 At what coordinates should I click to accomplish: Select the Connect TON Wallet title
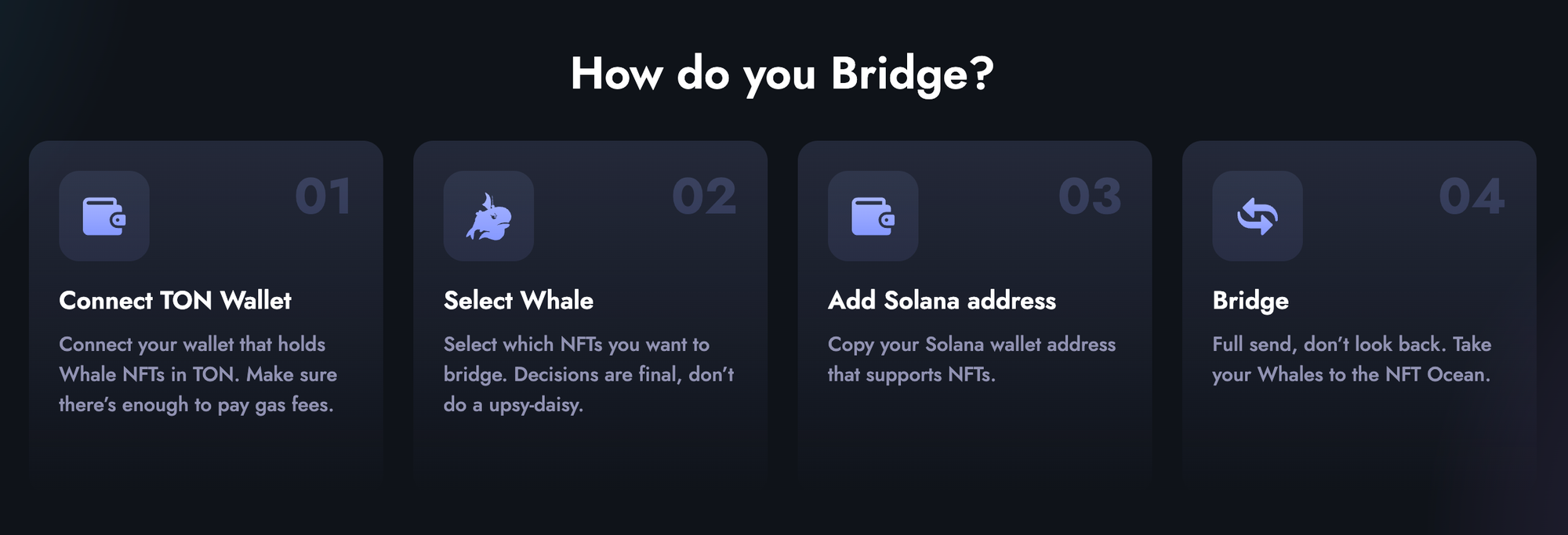coord(175,301)
